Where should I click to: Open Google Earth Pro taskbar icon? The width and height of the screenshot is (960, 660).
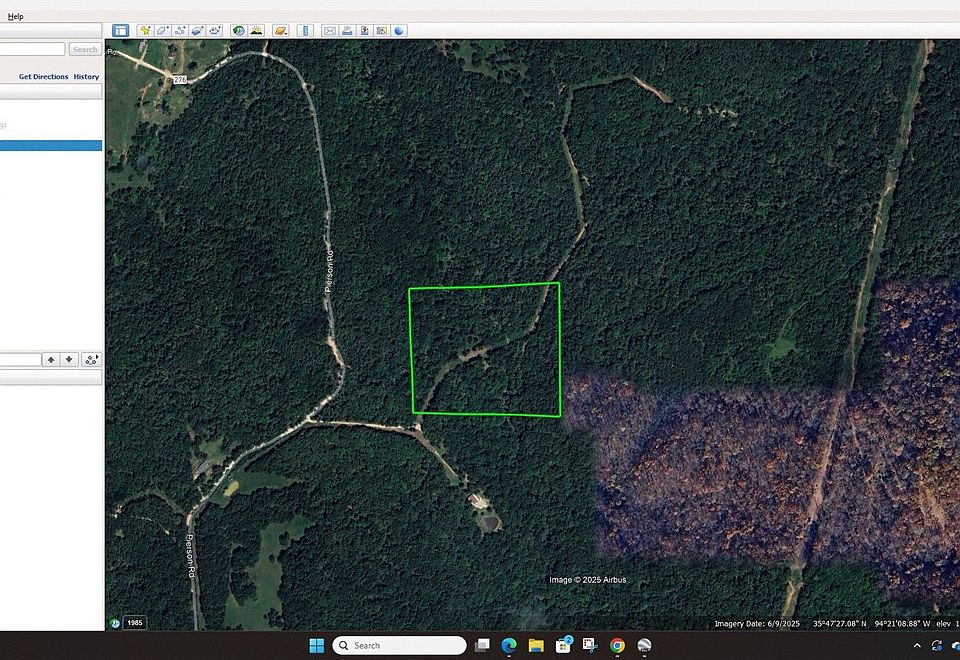pos(644,645)
